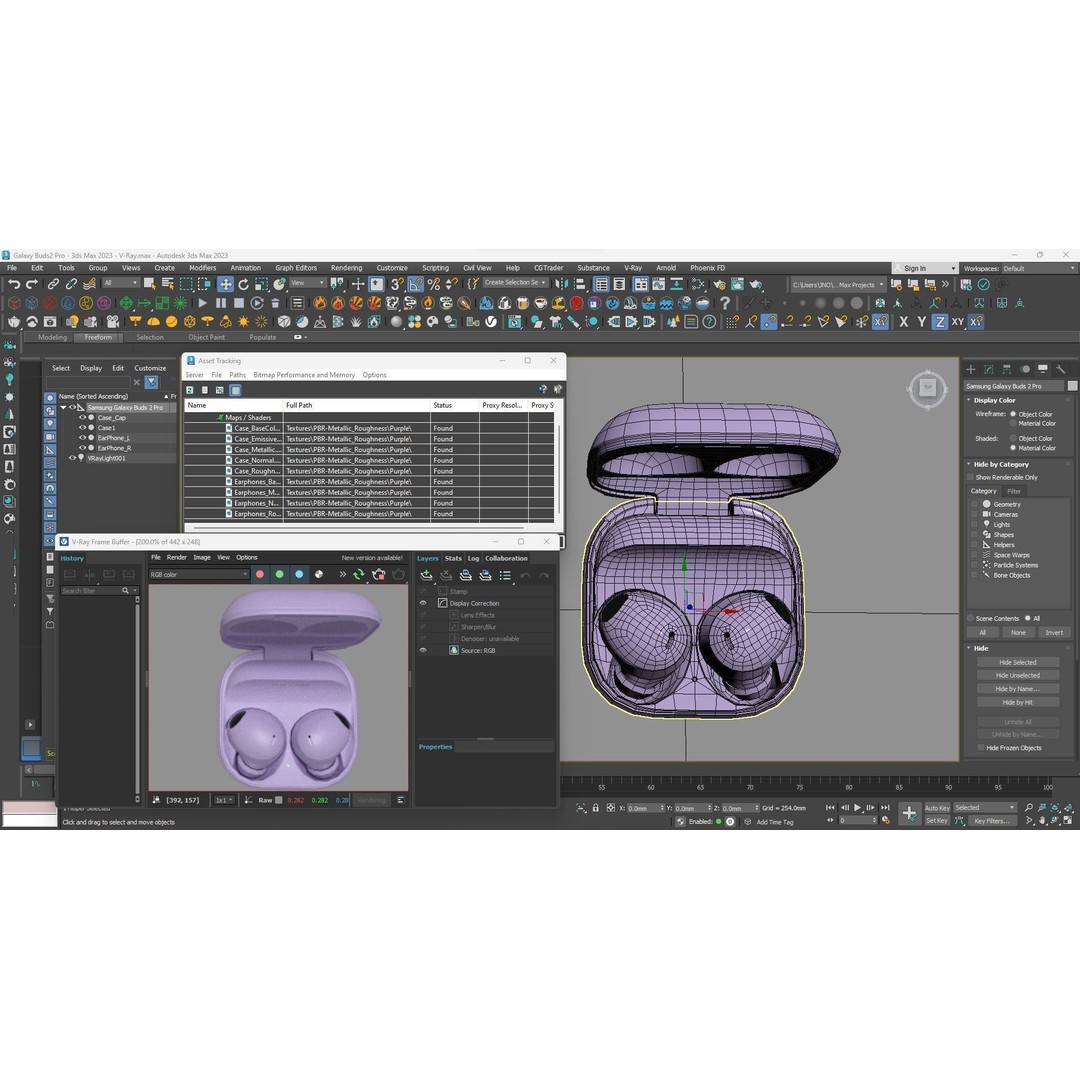Image resolution: width=1080 pixels, height=1080 pixels.
Task: Restrict transform to XY plane
Action: (957, 322)
